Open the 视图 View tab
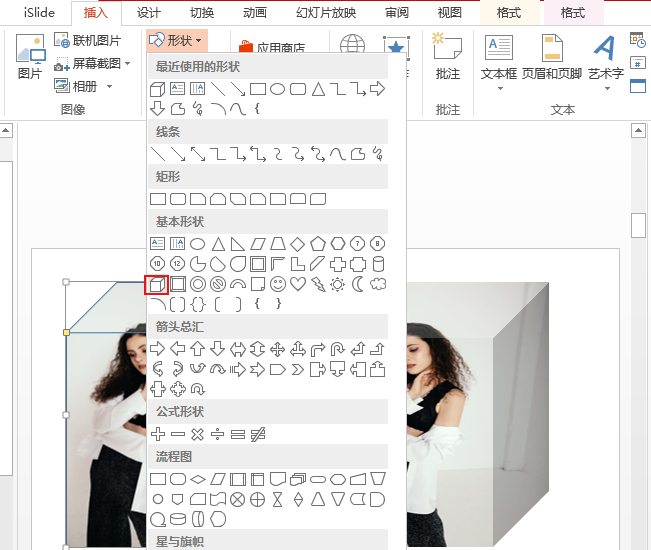651x550 pixels. 450,13
